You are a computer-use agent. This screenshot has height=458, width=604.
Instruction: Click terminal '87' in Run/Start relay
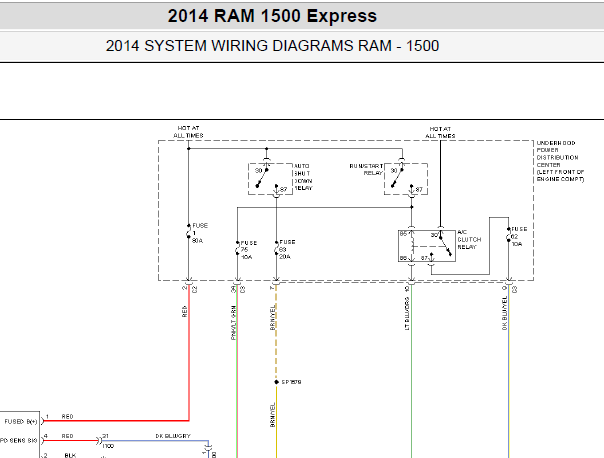[x=419, y=190]
